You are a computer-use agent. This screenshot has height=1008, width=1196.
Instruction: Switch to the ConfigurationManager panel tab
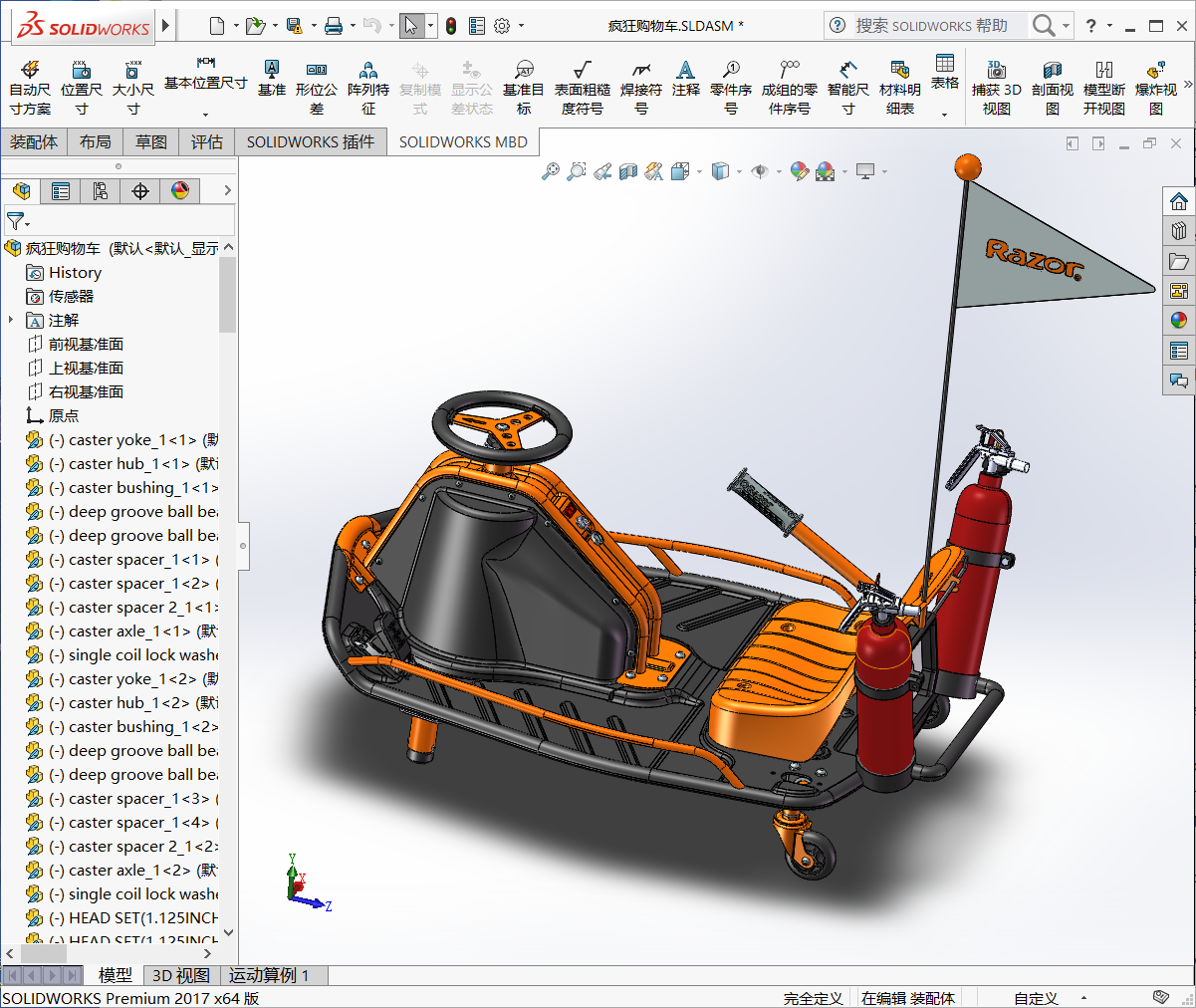point(101,190)
